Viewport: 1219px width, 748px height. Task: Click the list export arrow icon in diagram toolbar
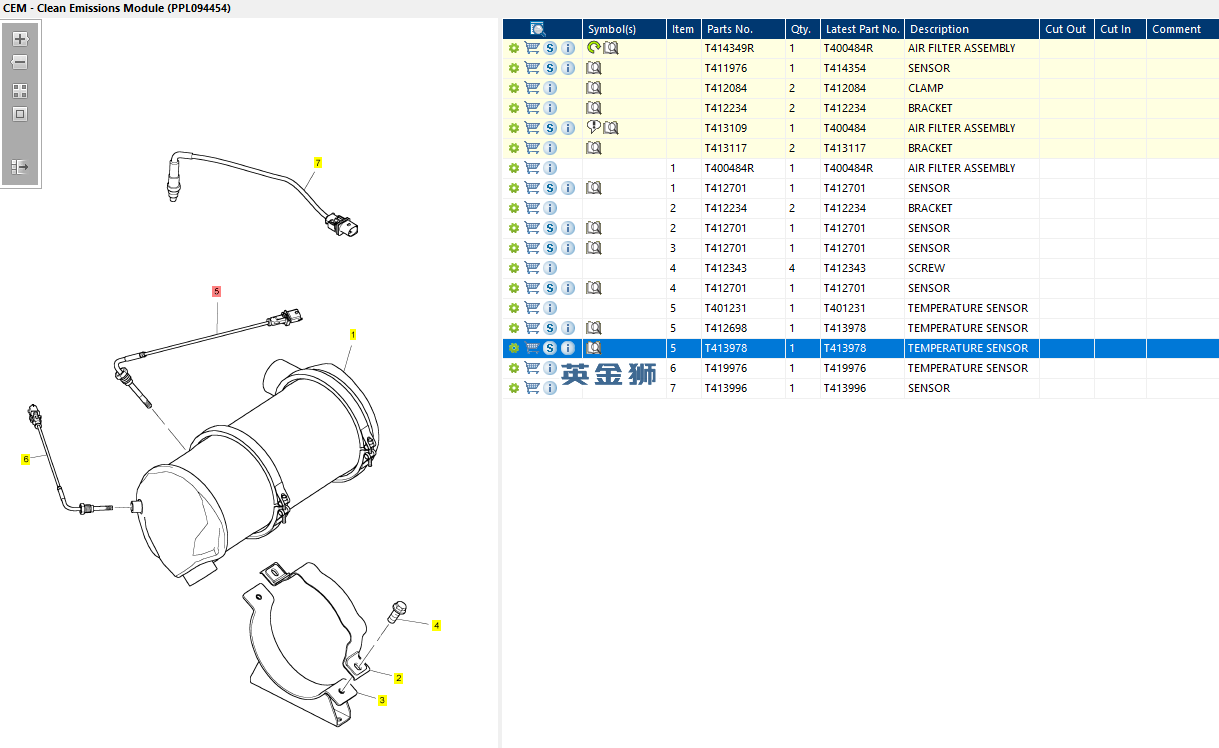[20, 167]
